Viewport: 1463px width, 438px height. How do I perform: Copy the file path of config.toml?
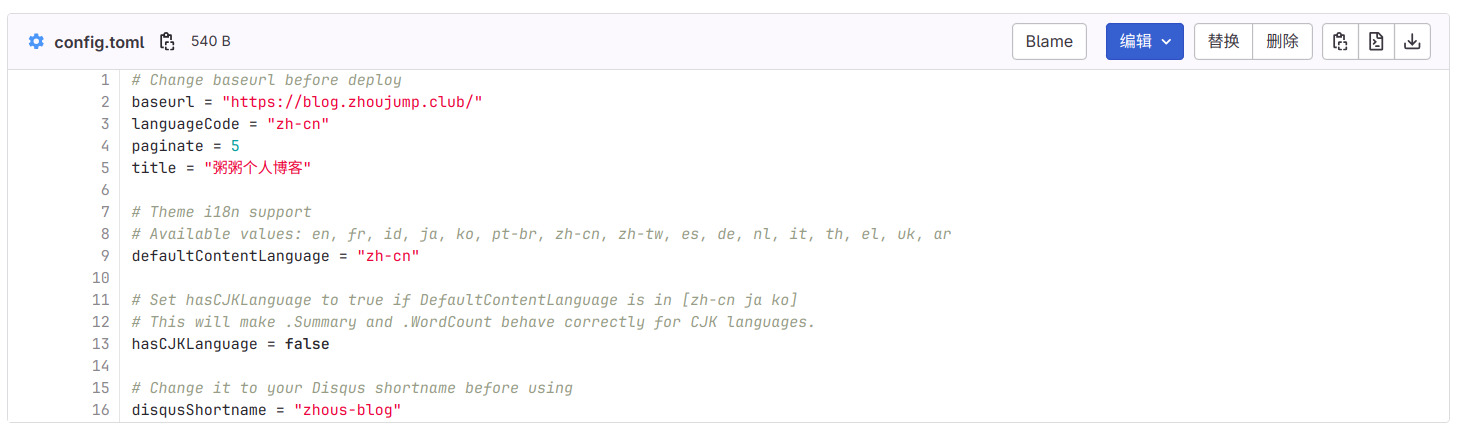(x=167, y=42)
